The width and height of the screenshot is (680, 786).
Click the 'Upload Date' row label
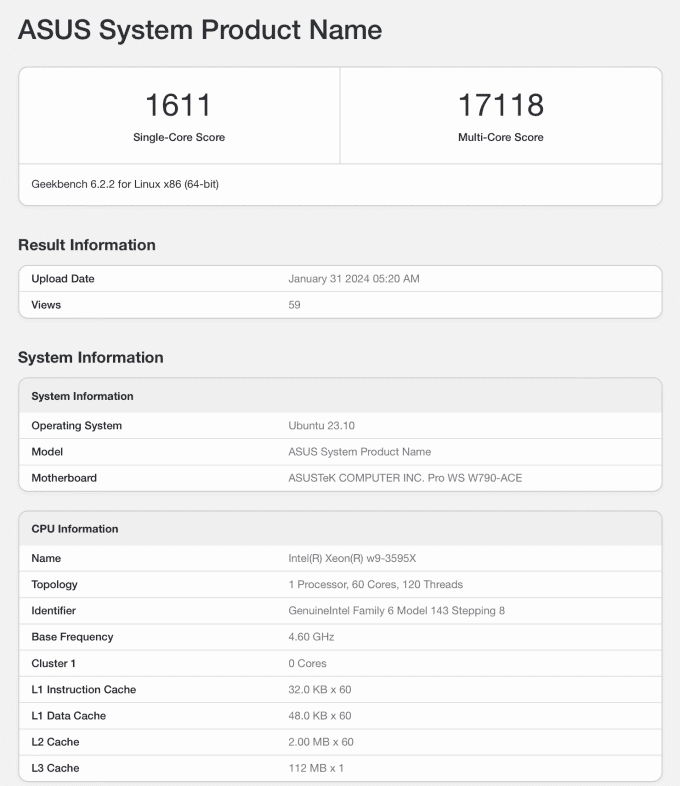click(63, 279)
